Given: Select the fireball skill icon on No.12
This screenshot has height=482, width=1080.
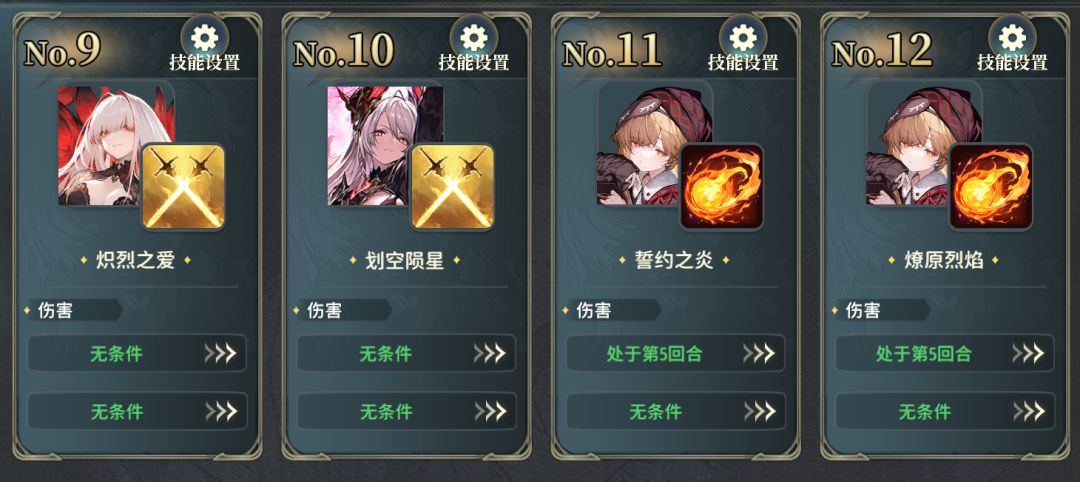Looking at the screenshot, I should [991, 187].
